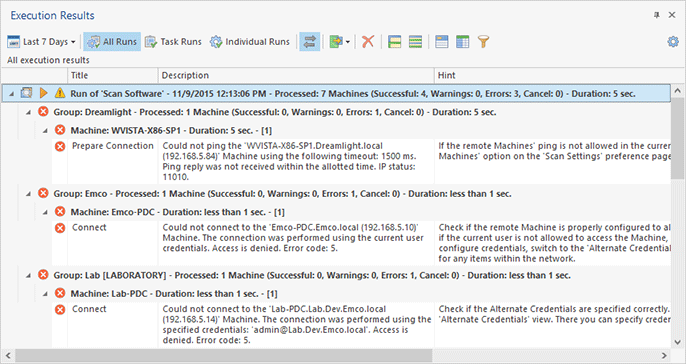This screenshot has height=364, width=686.
Task: Click the error icon beside Group: Lab [LABORATORY]
Action: tap(43, 275)
